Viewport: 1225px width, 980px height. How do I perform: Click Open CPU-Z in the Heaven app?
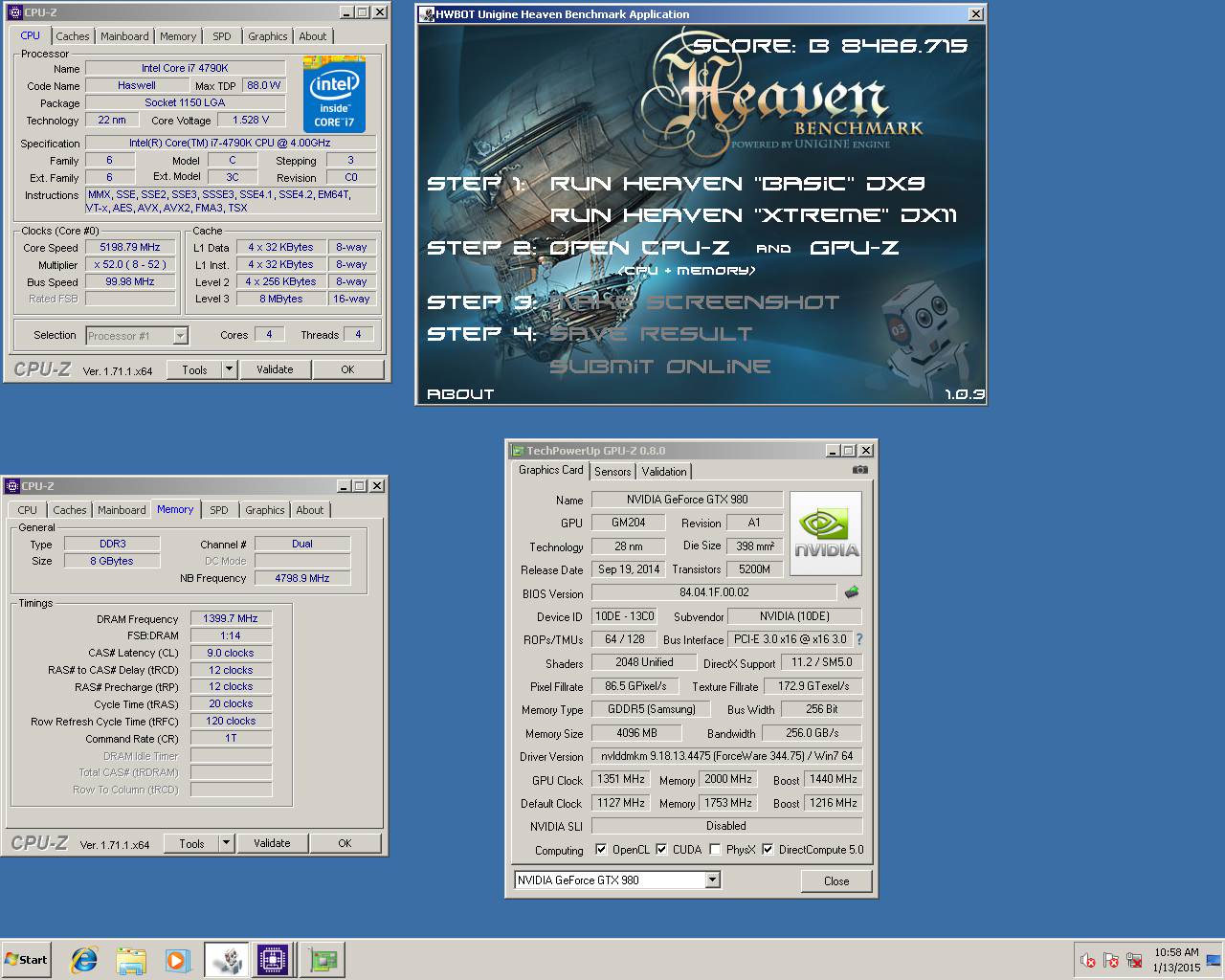639,248
